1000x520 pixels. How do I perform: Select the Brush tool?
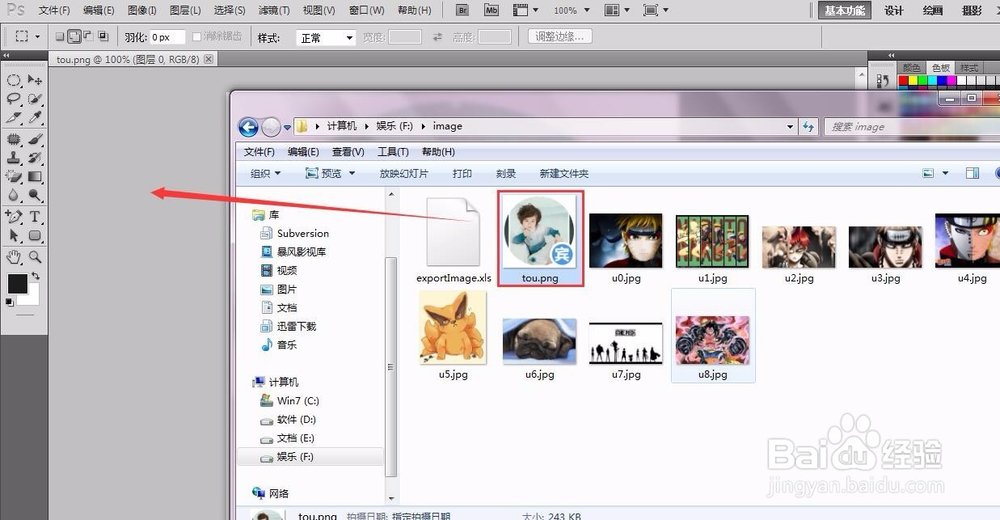[35, 138]
